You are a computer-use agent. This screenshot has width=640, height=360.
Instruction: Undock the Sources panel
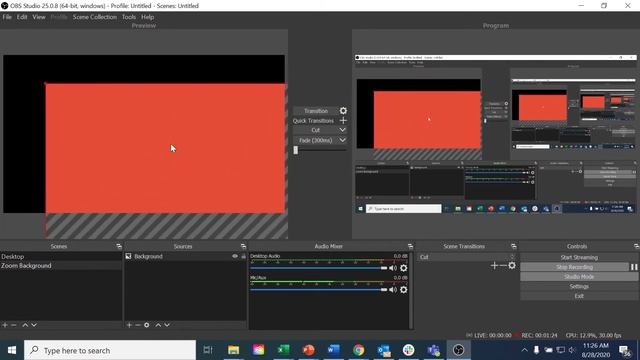(243, 246)
